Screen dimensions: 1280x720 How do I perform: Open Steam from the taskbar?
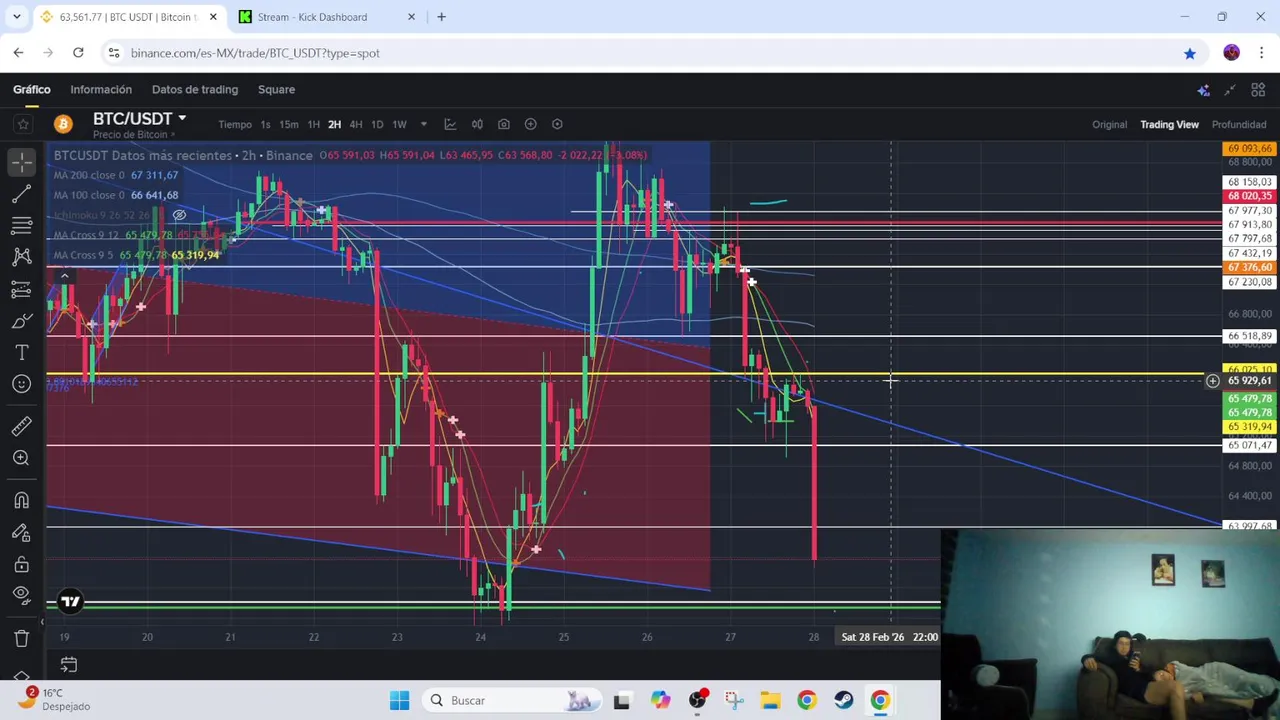[x=843, y=700]
